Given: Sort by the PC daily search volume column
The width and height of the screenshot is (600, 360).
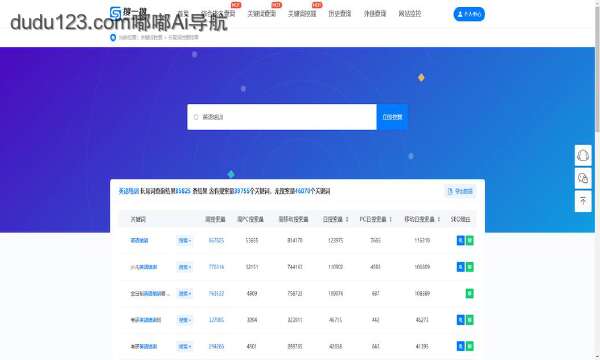Looking at the screenshot, I should [375, 219].
